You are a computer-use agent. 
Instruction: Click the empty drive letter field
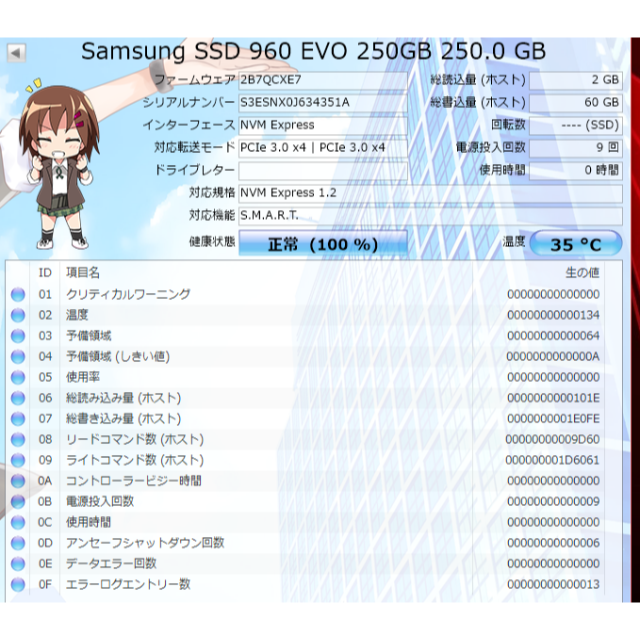323,171
